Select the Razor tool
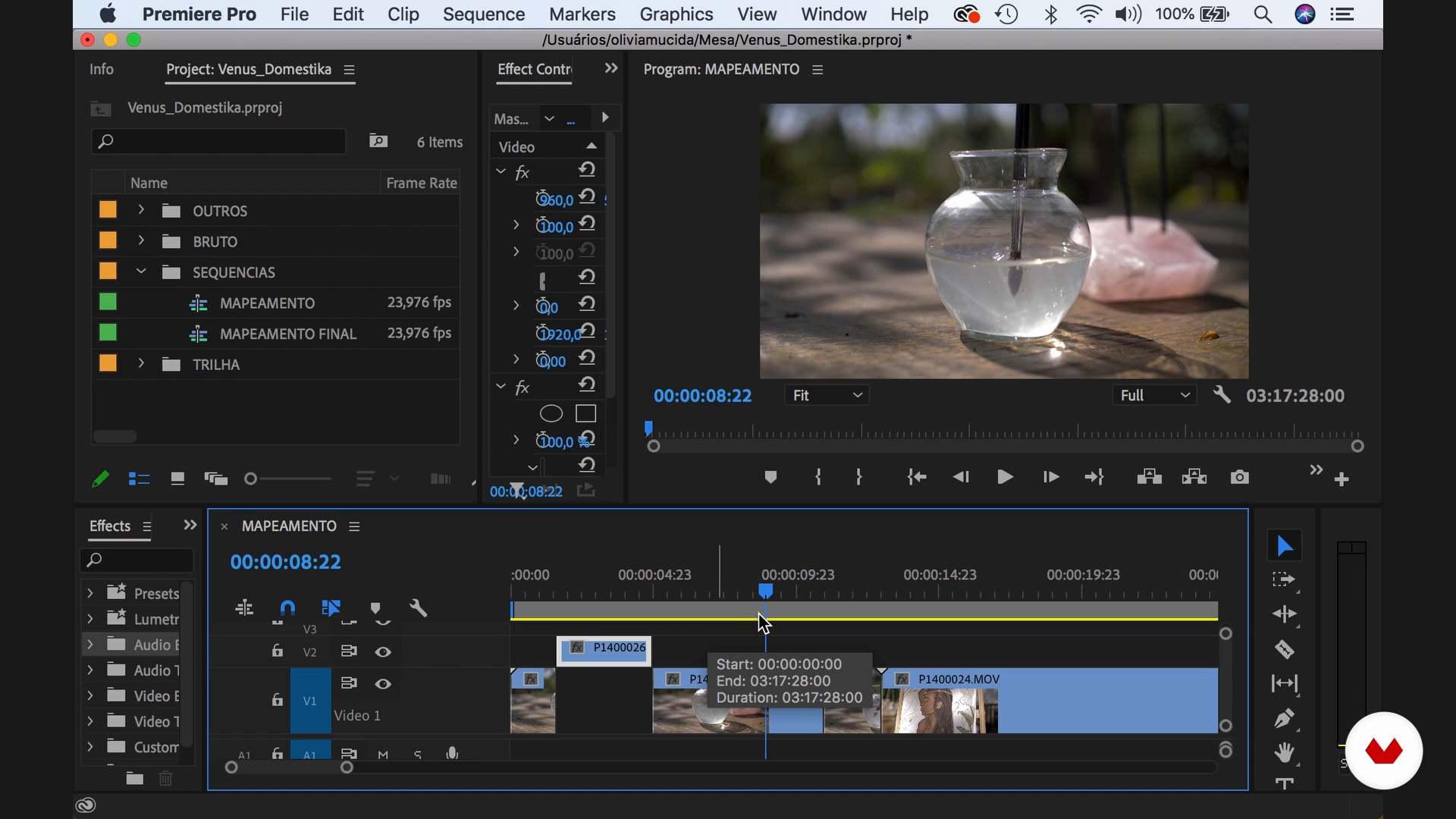 coord(1284,649)
